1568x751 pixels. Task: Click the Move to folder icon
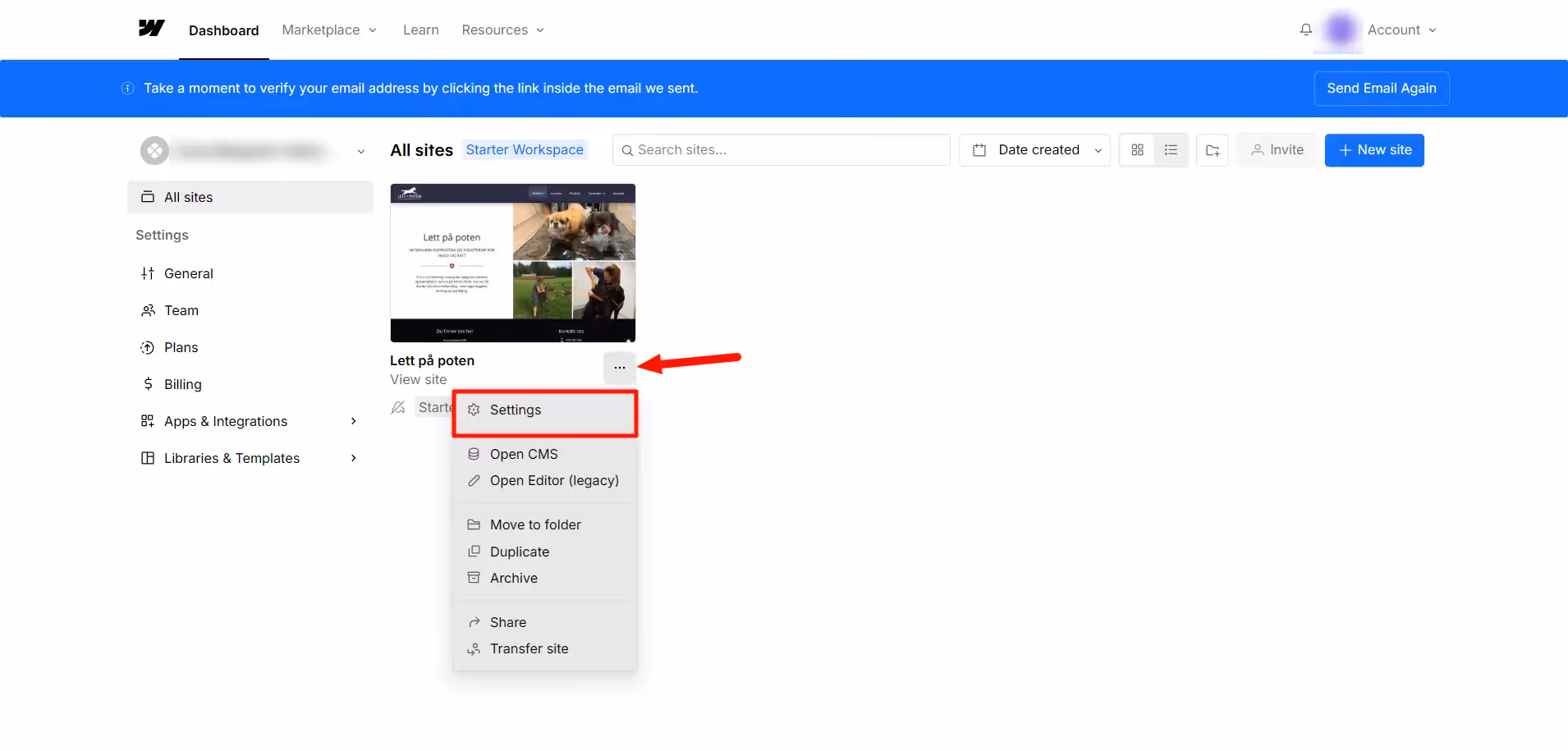pos(474,524)
